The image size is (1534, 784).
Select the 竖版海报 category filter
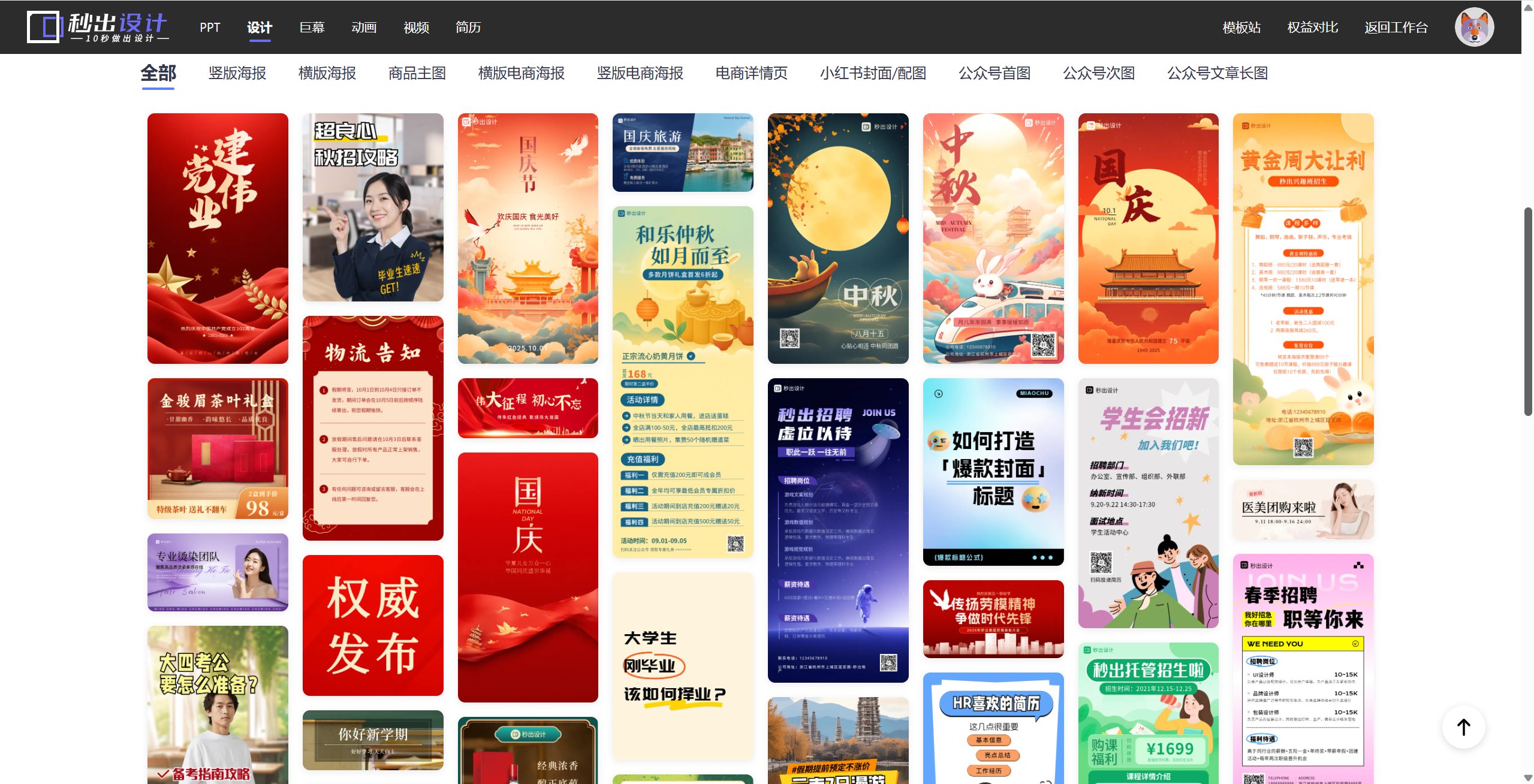click(237, 73)
